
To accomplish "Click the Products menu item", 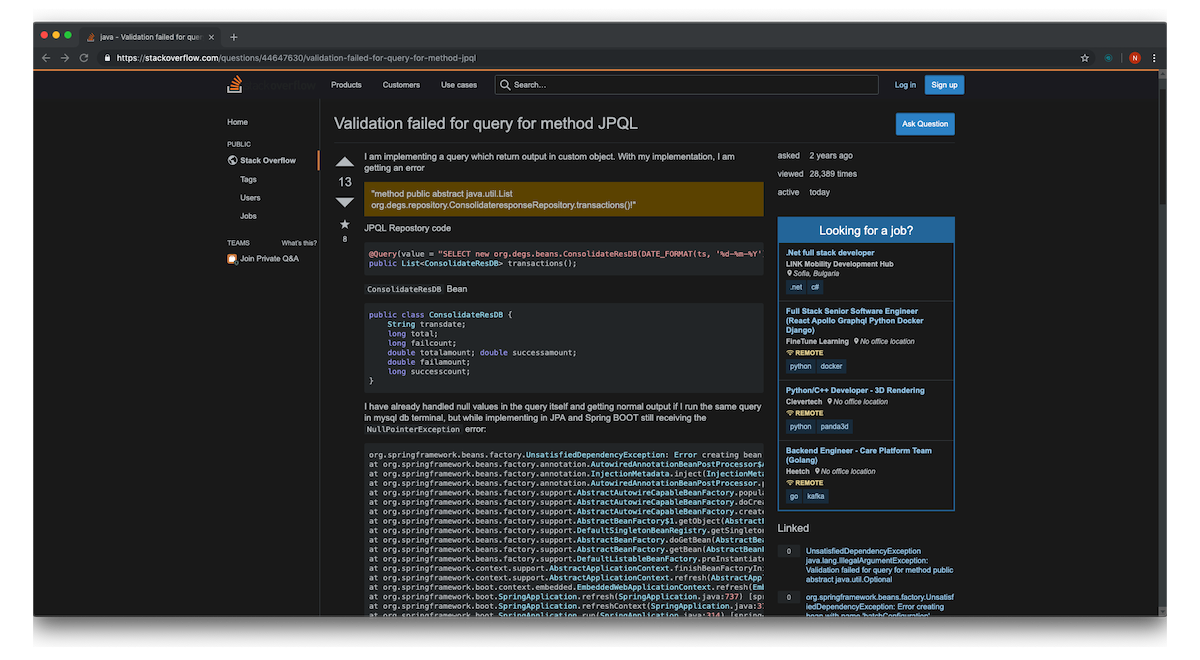I will (346, 85).
